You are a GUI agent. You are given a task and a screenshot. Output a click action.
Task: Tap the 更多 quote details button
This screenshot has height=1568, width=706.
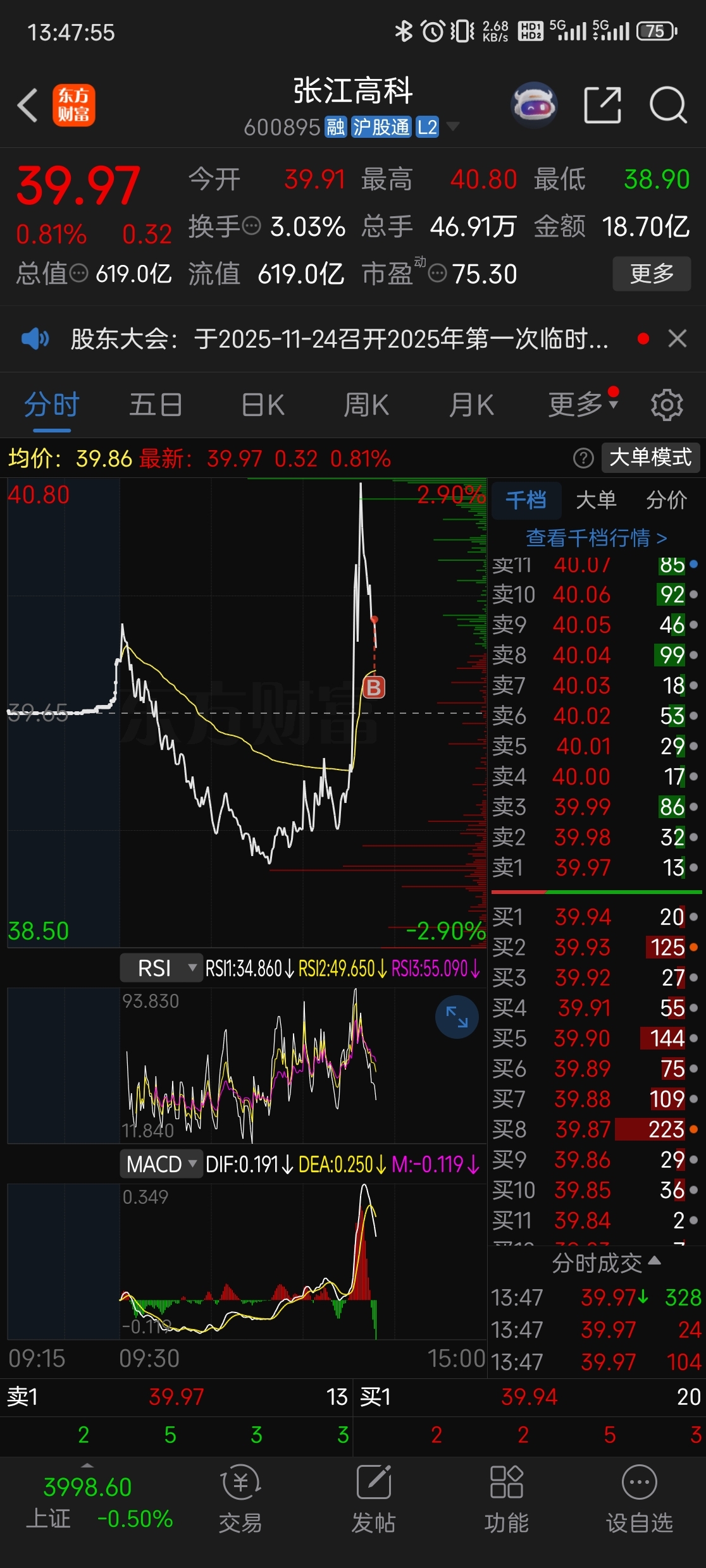652,274
